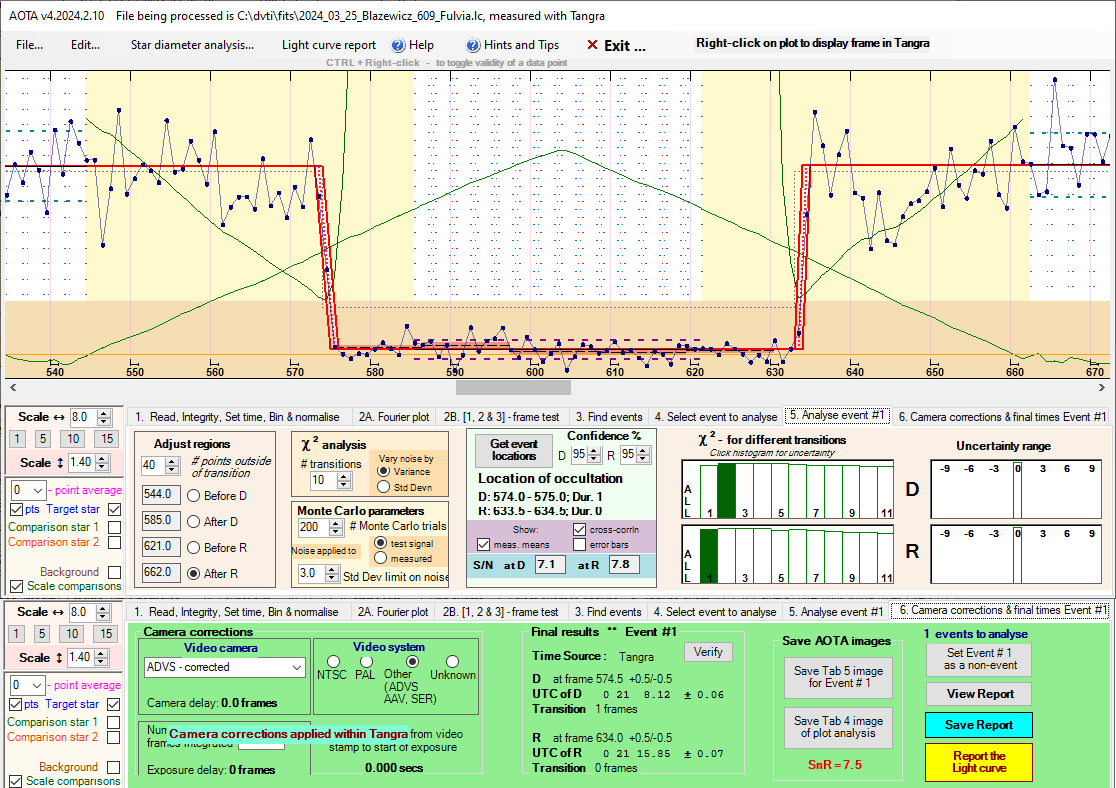
Task: Toggle error bars checkbox
Action: click(x=579, y=545)
